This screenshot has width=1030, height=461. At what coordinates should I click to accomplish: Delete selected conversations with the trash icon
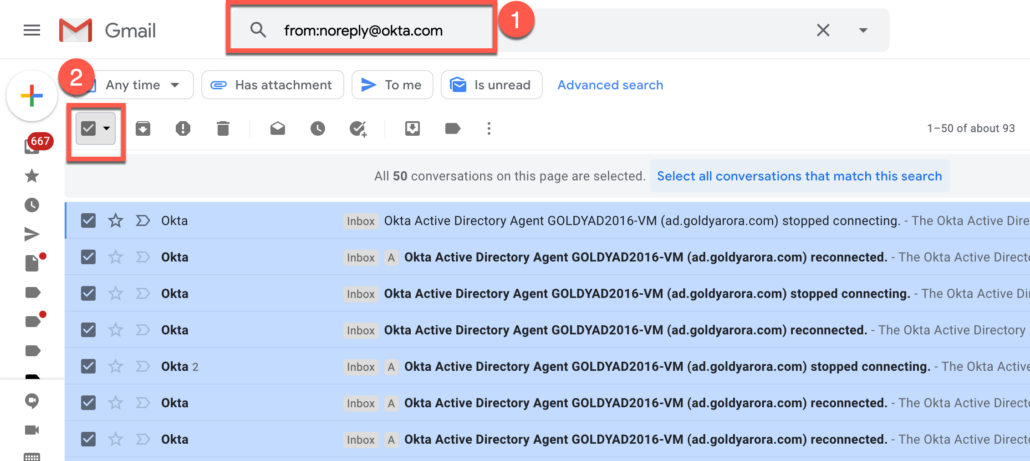[223, 129]
